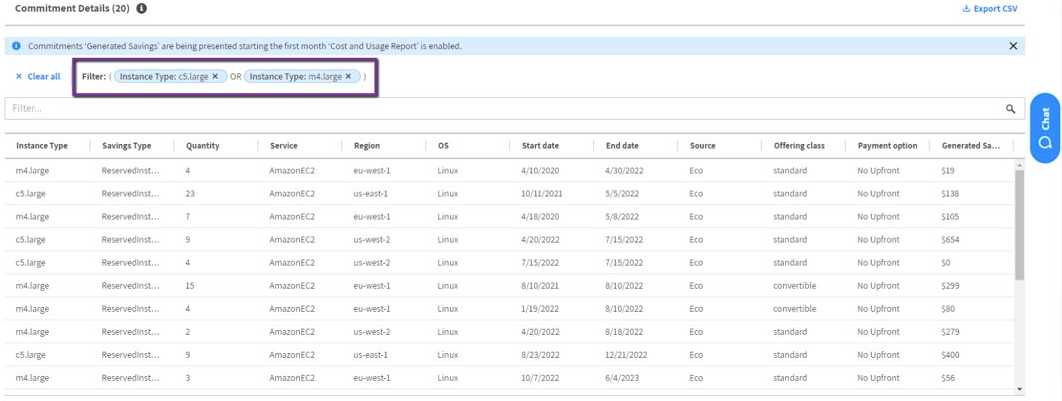Open the Chat widget
This screenshot has height=401, width=1062.
click(1045, 128)
